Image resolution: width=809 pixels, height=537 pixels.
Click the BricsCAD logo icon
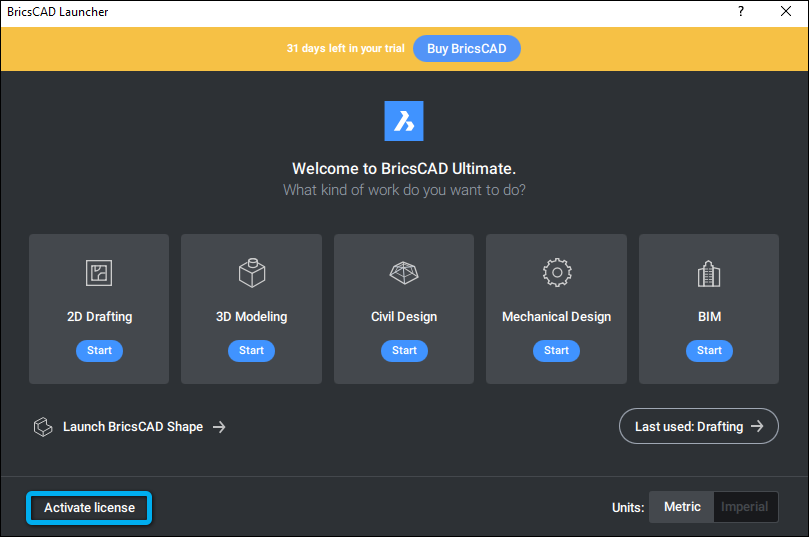[x=404, y=121]
